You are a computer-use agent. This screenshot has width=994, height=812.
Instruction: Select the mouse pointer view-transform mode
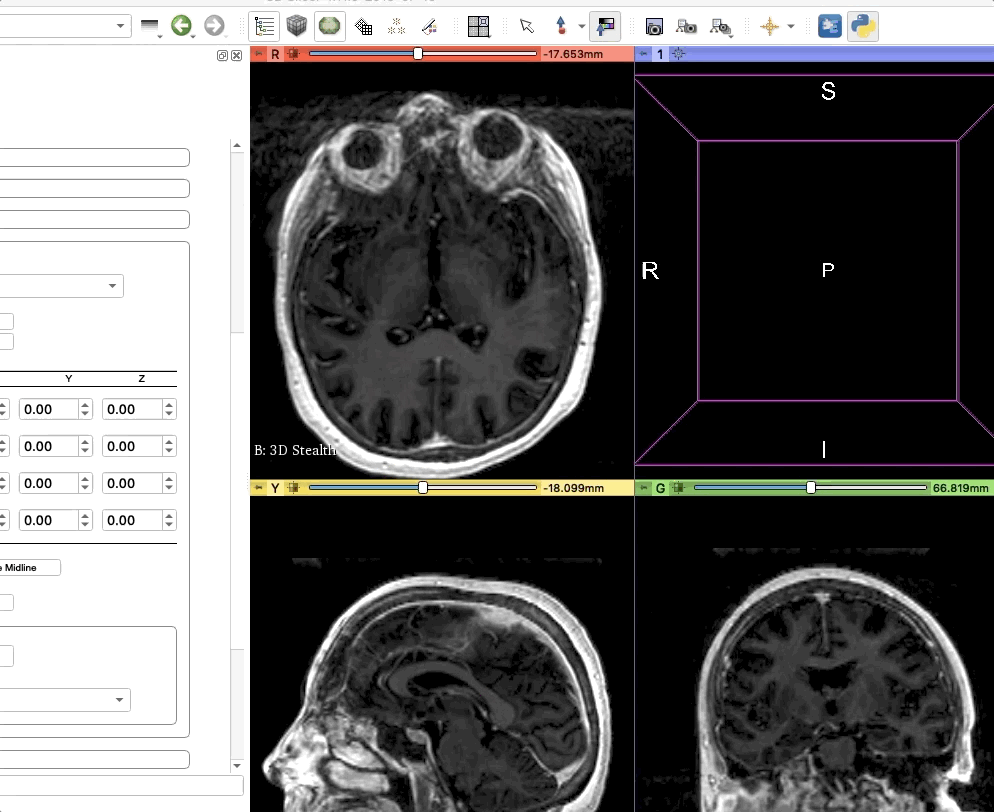point(527,26)
